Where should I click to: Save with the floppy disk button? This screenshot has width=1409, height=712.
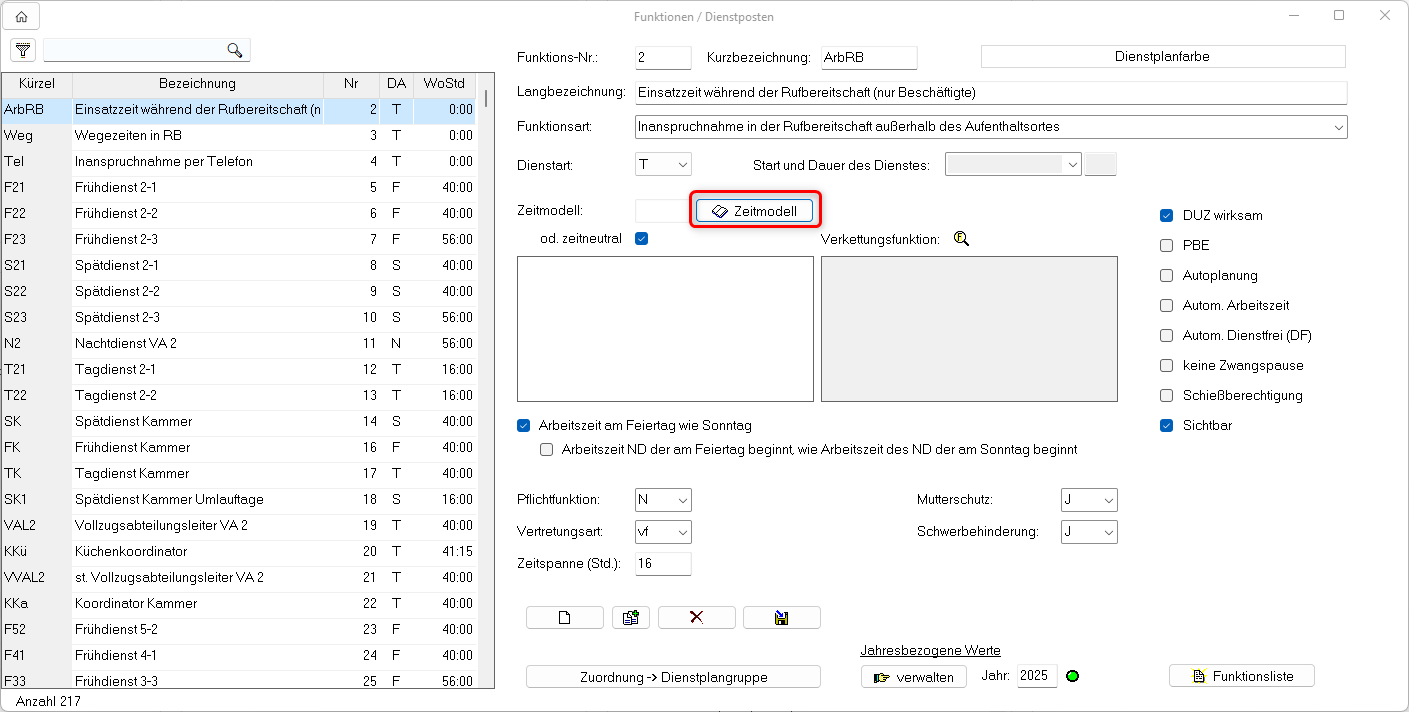(781, 618)
